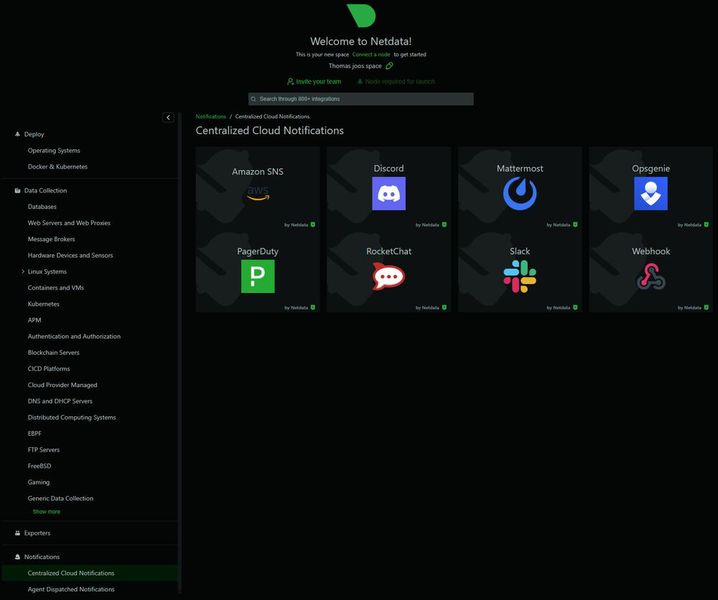Select DNS and DHCP Servers
The image size is (718, 600).
coord(60,401)
